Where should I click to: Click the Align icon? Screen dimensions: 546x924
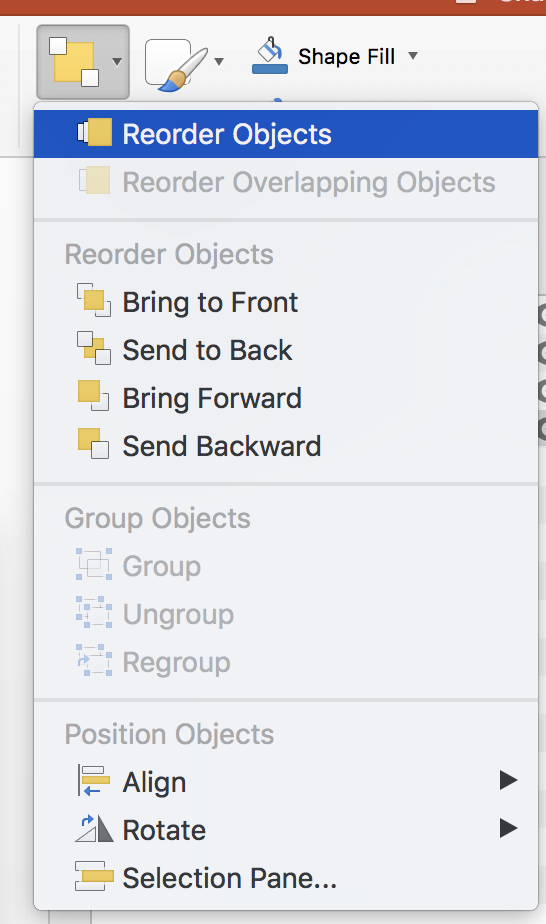click(x=94, y=781)
